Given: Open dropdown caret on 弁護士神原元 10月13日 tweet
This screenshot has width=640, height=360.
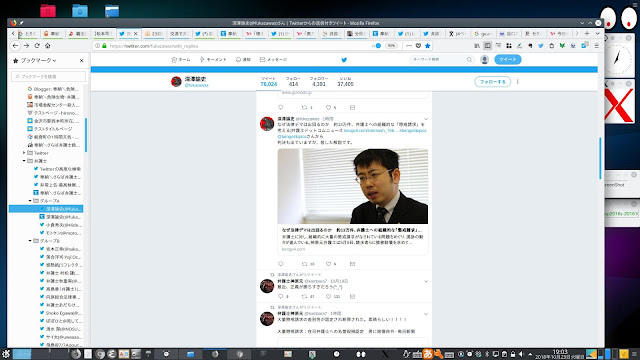Looking at the screenshot, I should point(426,281).
